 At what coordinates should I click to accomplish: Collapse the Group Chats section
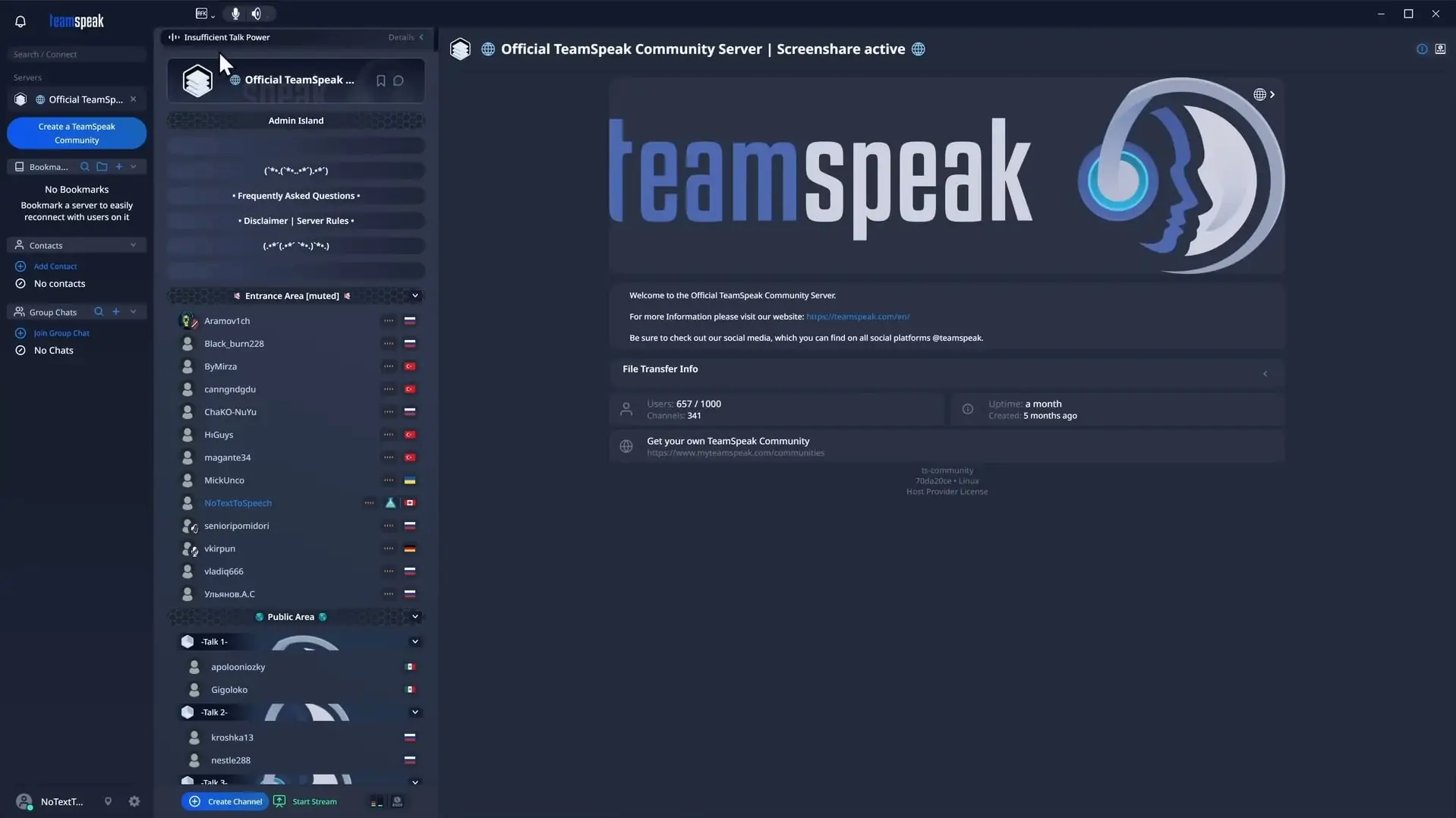click(134, 312)
